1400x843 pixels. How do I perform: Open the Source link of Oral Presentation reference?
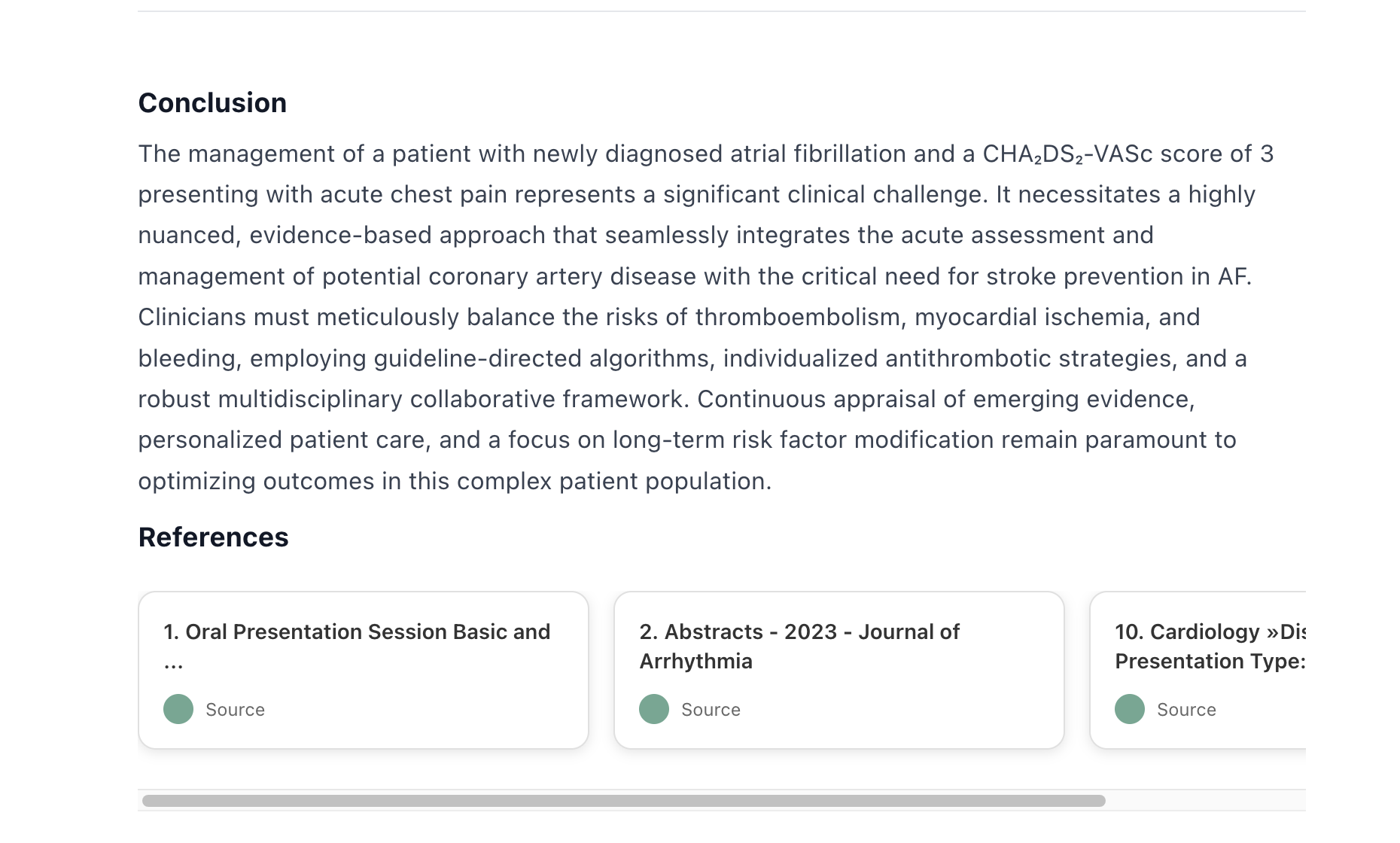coord(235,710)
